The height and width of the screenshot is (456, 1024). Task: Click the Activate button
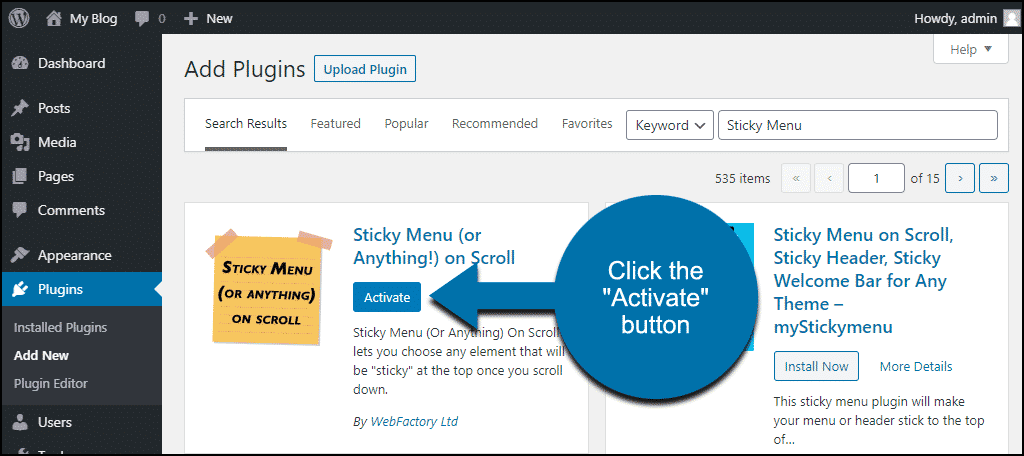pos(387,297)
